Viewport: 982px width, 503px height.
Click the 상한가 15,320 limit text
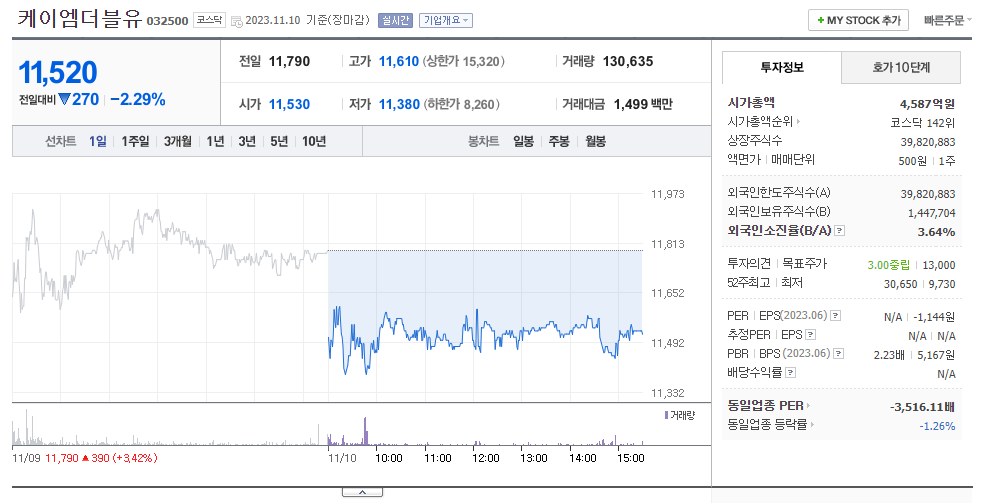(463, 61)
